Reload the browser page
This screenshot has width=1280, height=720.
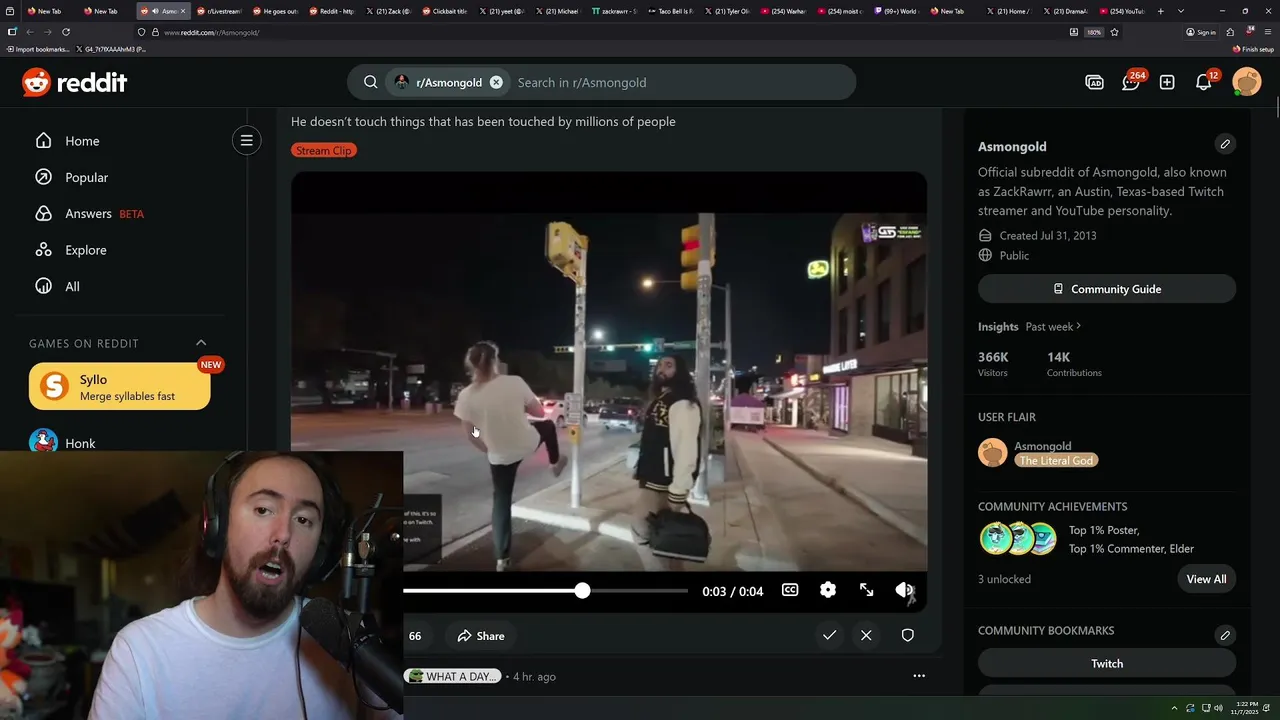(x=66, y=32)
